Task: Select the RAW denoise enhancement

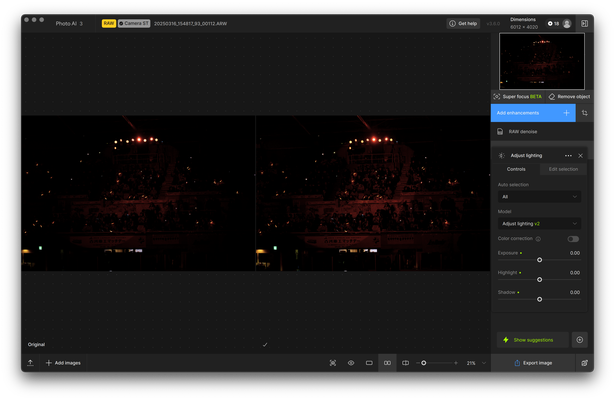Action: tap(541, 132)
